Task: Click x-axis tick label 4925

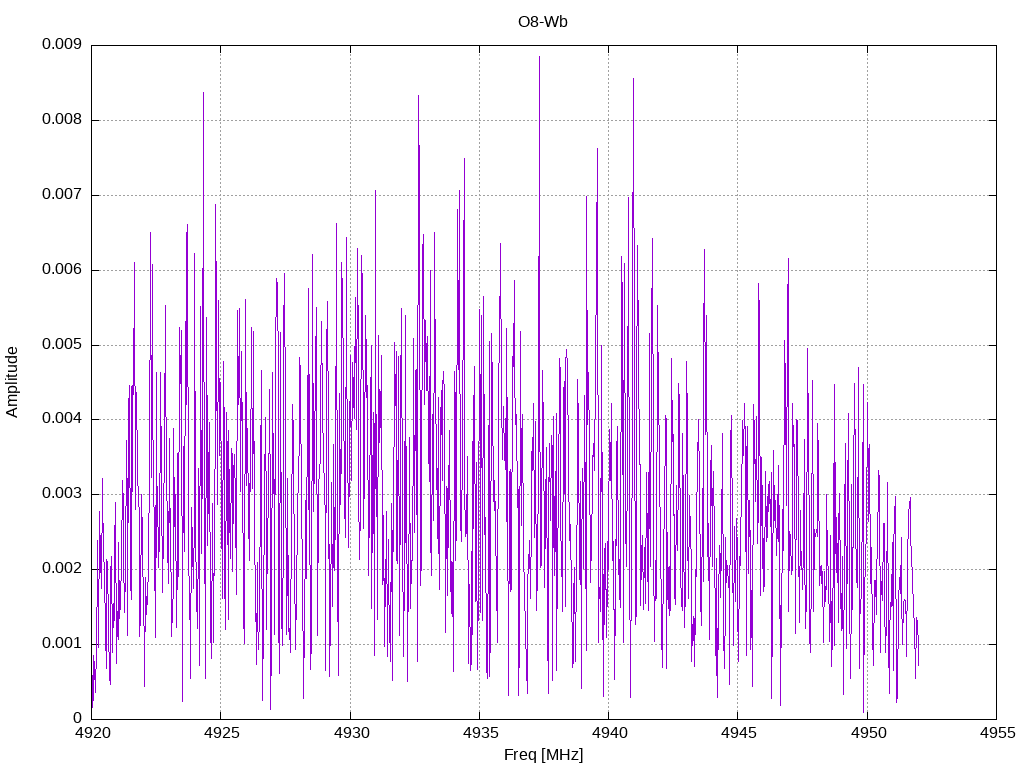Action: coord(221,733)
